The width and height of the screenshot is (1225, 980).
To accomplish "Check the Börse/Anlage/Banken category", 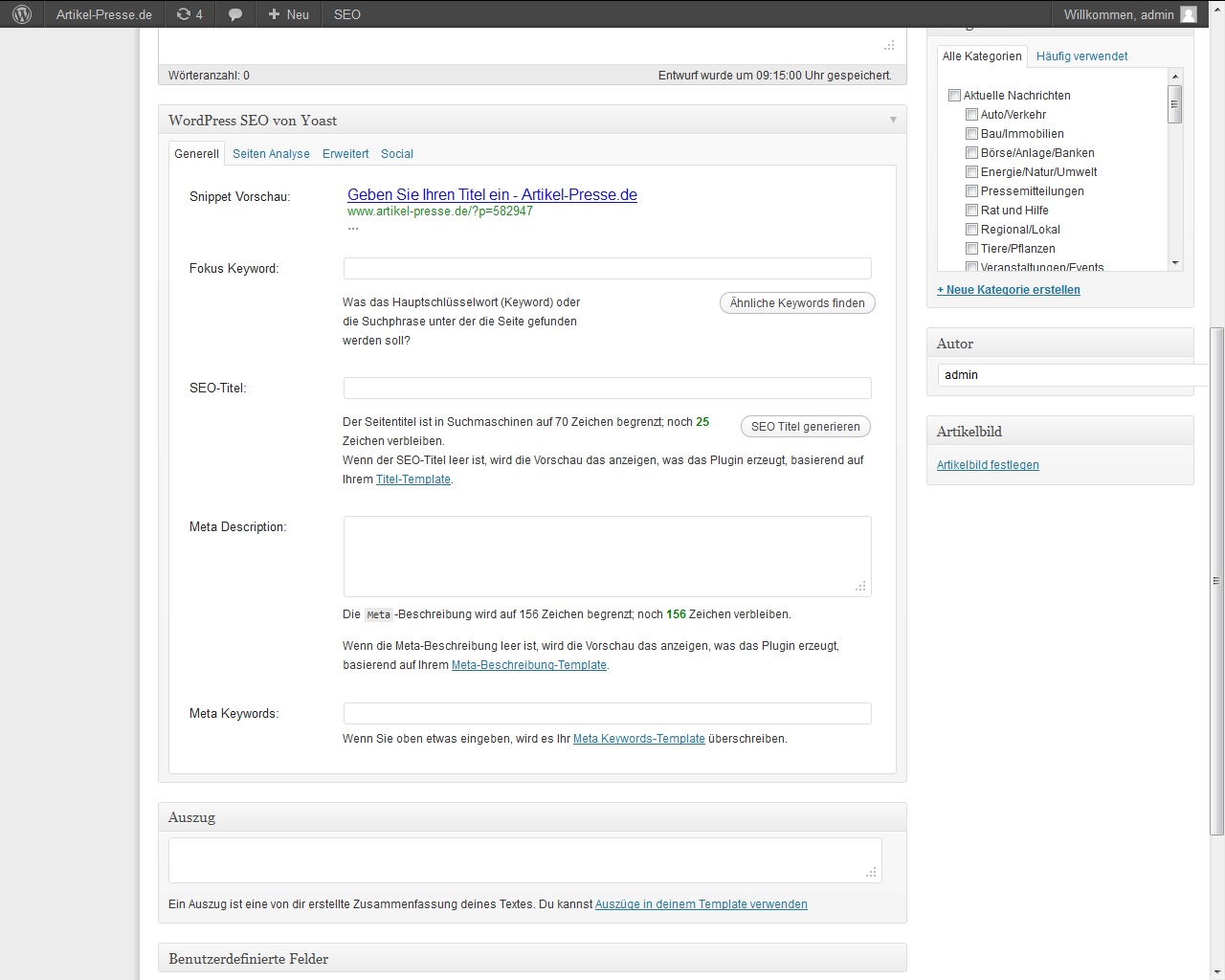I will click(971, 152).
